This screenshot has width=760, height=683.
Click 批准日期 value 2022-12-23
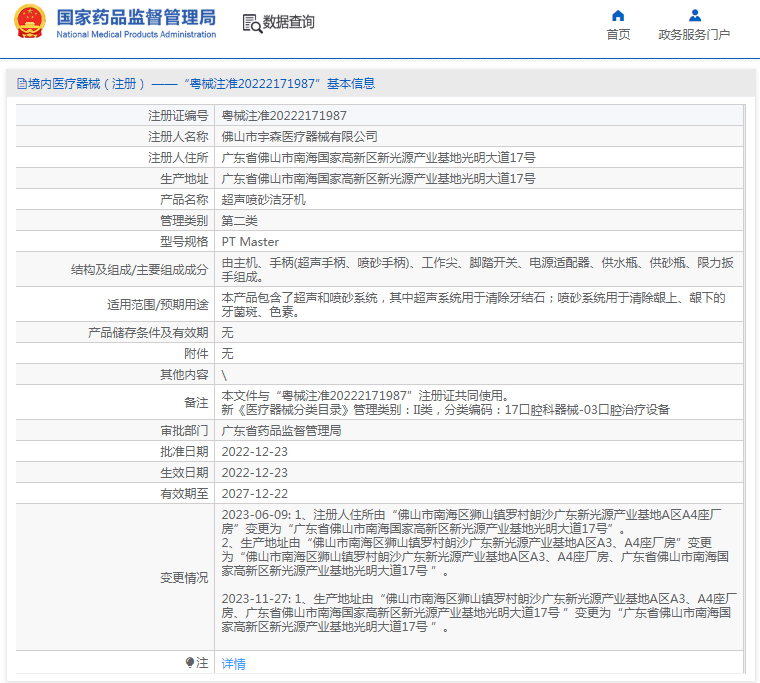254,452
